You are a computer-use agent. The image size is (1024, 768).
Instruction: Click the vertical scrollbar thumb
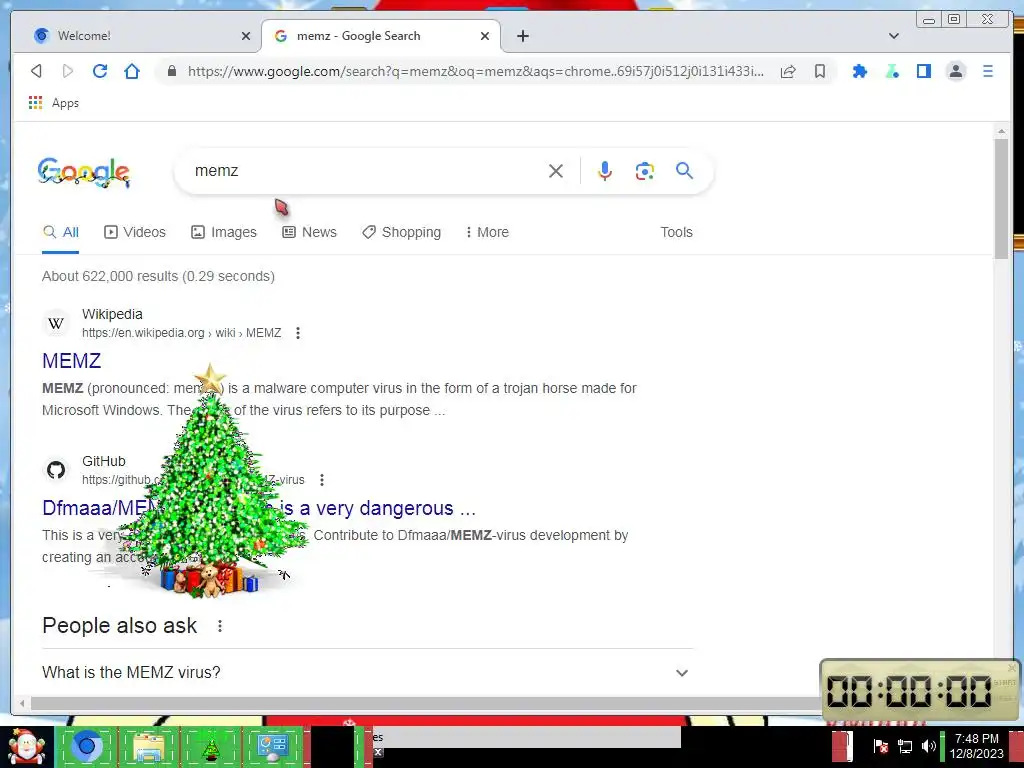[1001, 199]
